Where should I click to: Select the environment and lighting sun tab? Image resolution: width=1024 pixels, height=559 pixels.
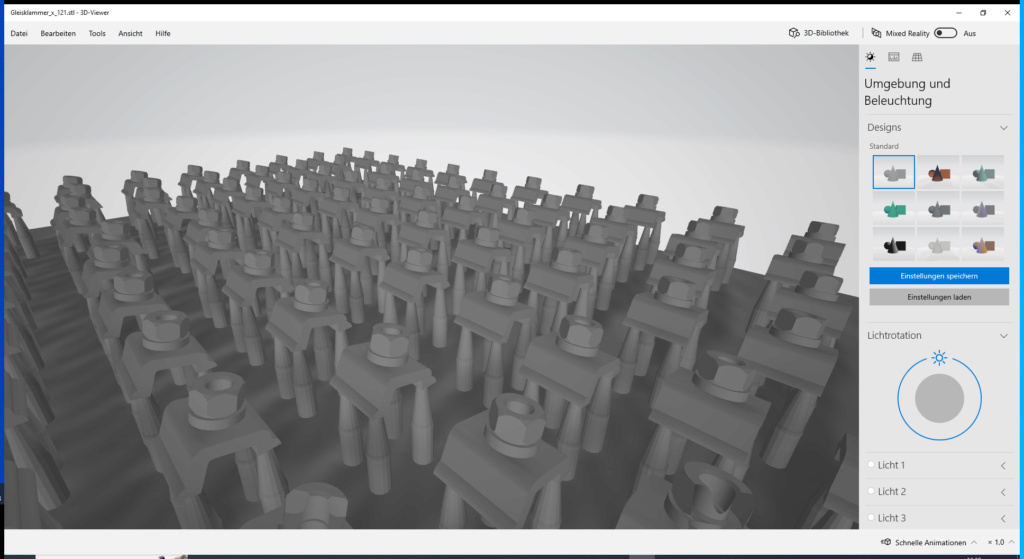(x=870, y=57)
